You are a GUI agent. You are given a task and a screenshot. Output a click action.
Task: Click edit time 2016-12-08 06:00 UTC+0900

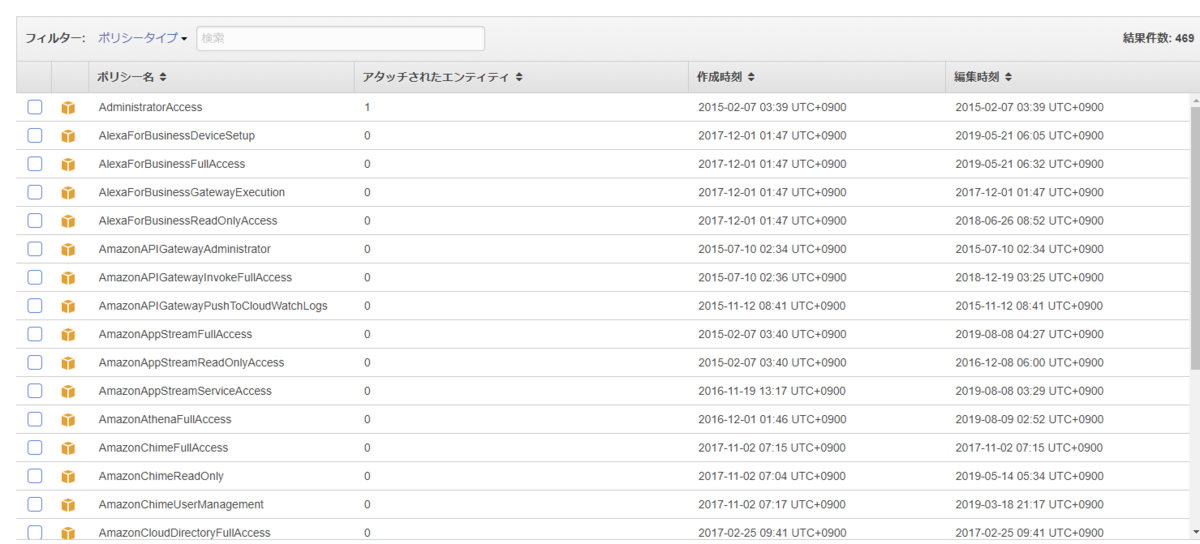tap(1029, 363)
